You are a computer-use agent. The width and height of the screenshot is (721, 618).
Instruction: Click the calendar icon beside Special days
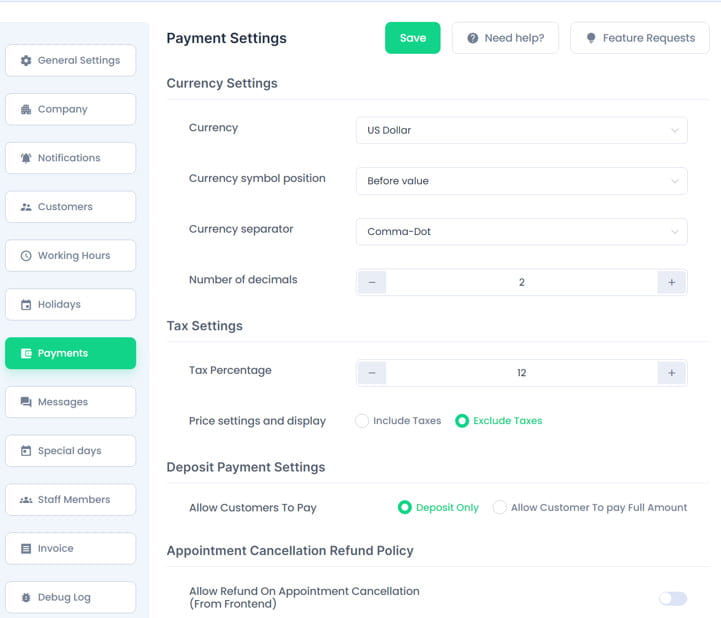click(x=26, y=451)
